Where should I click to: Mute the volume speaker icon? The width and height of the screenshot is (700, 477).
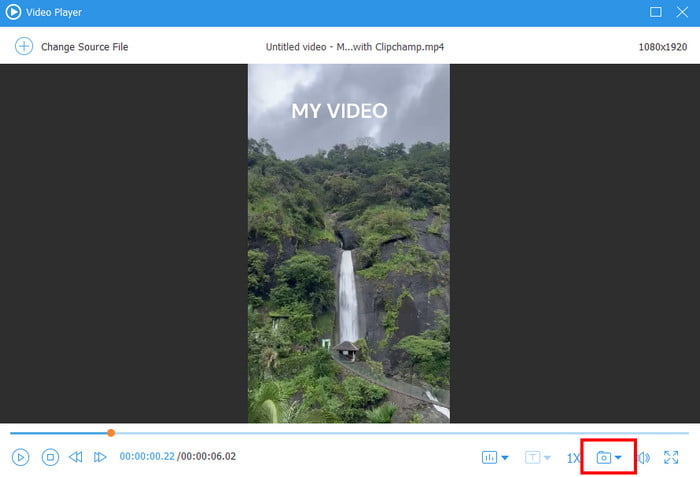point(643,458)
